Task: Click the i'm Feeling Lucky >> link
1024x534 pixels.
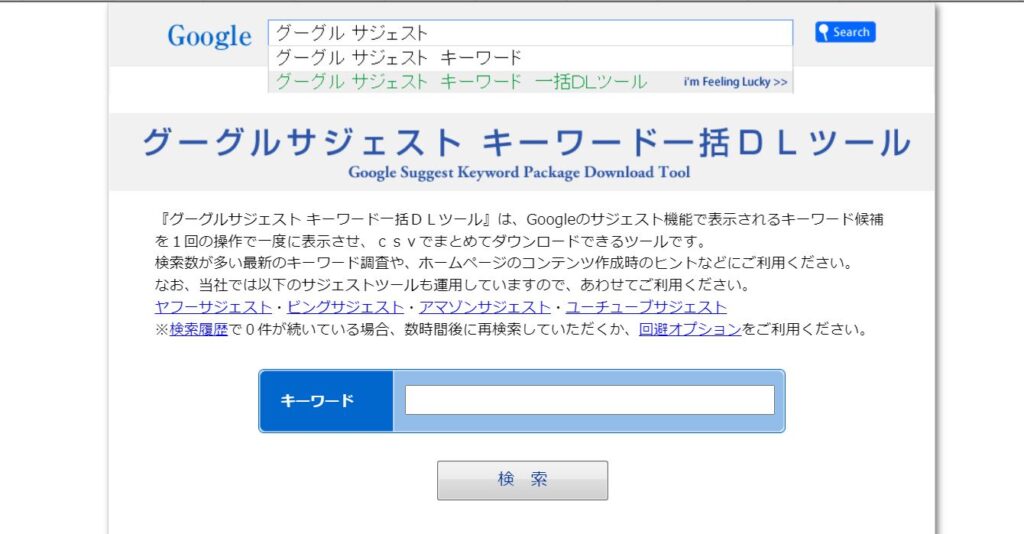Action: click(735, 82)
